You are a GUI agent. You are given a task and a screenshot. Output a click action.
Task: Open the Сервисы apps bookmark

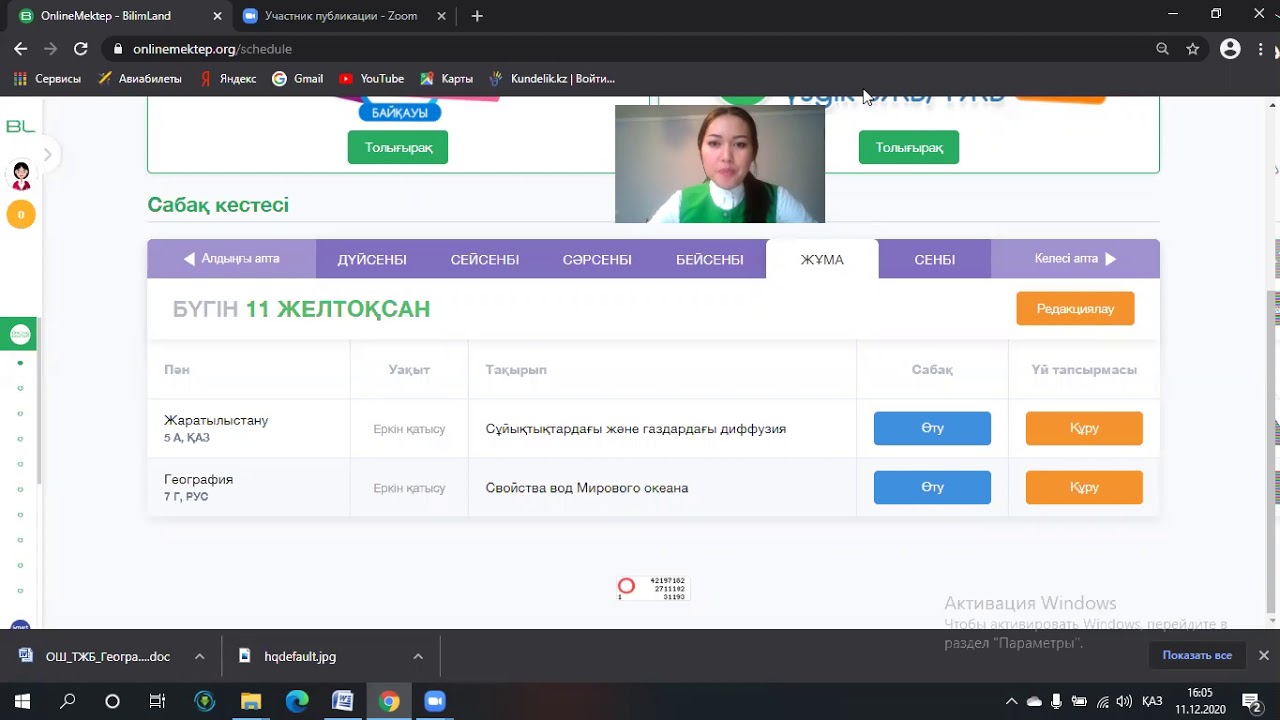47,78
